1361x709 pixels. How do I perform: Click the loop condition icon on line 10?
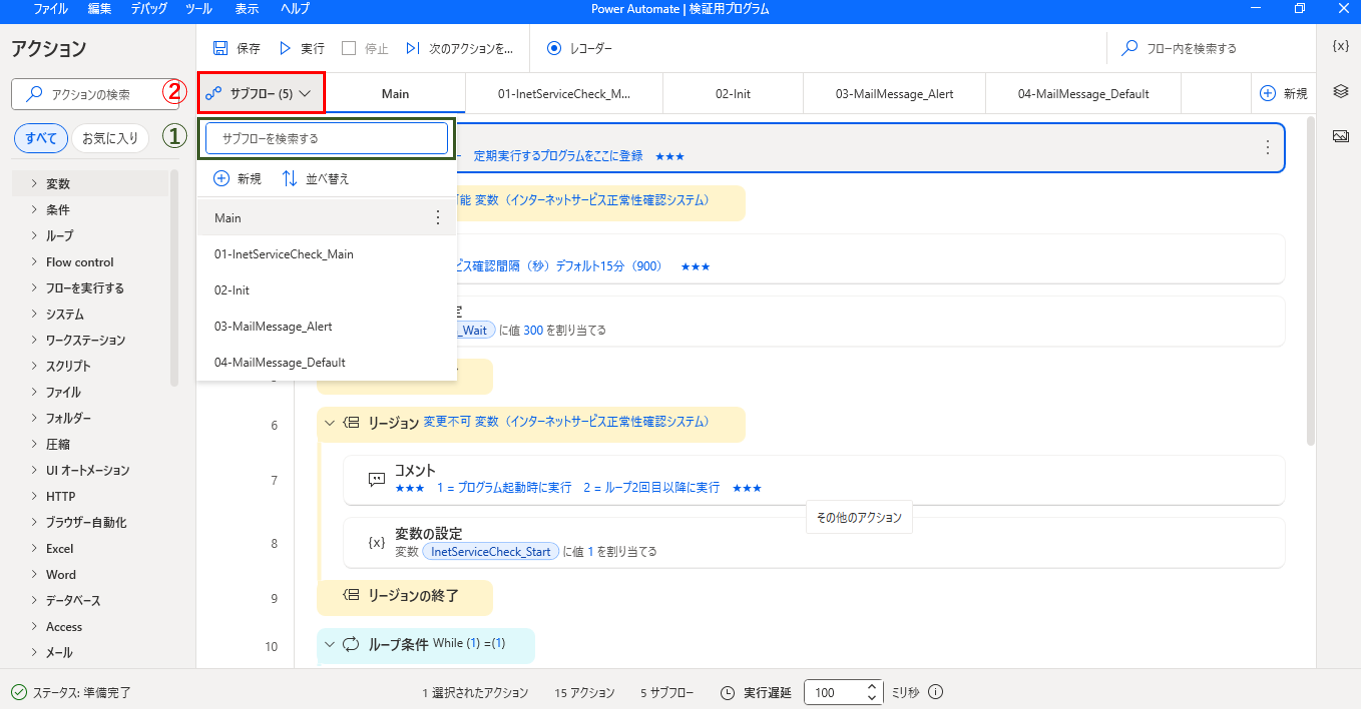point(351,645)
